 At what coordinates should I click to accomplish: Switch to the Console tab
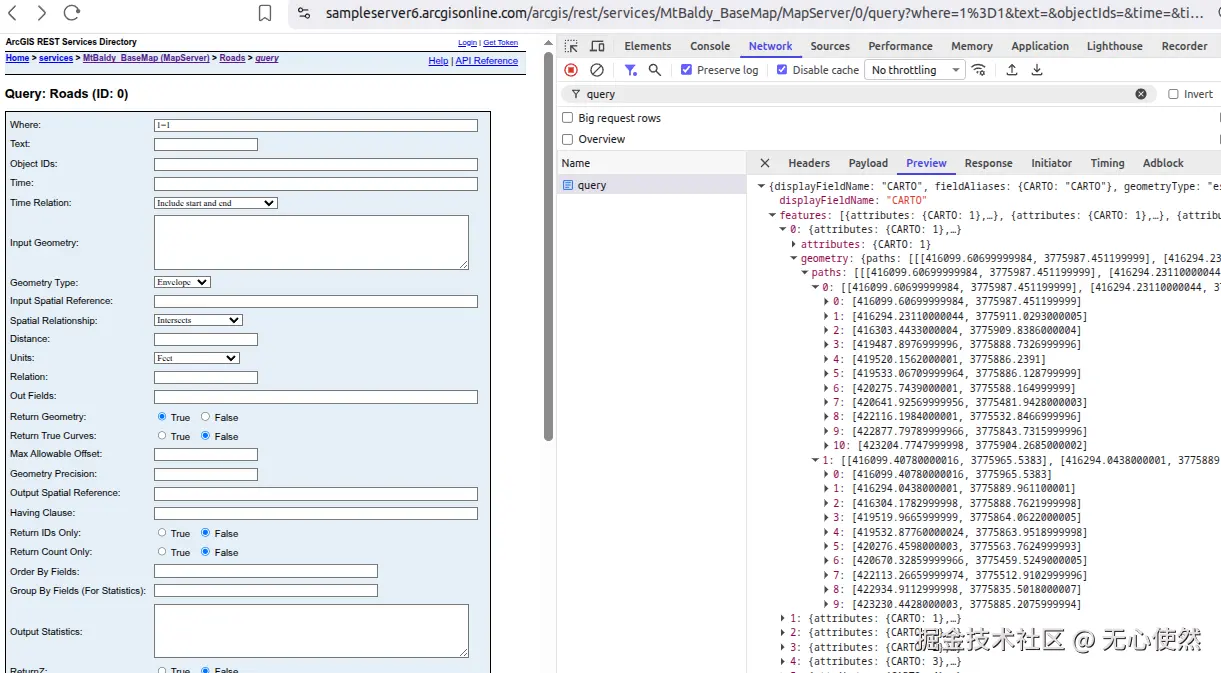click(710, 46)
